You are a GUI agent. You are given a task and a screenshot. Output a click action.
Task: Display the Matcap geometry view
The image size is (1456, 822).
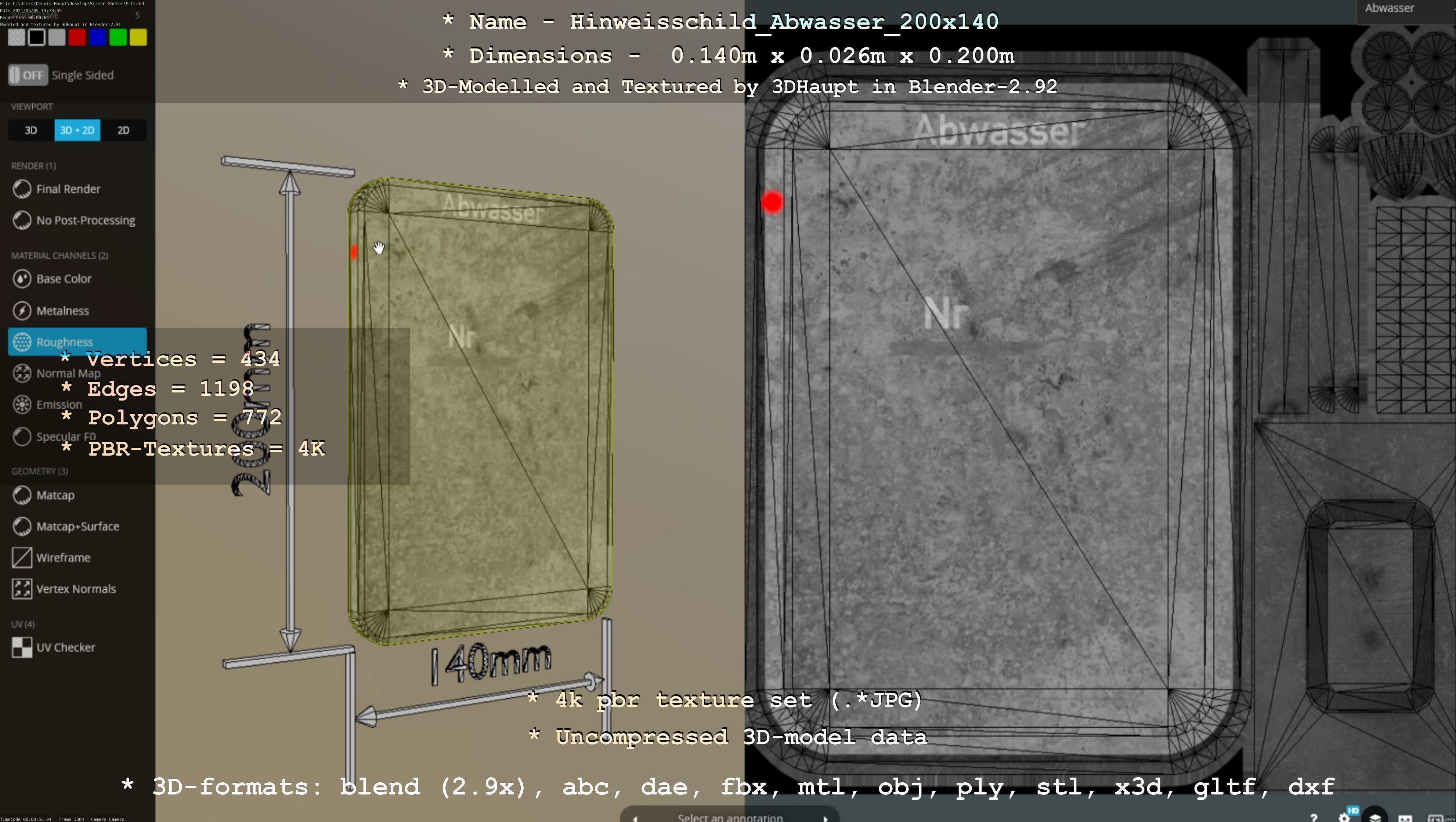coord(55,496)
